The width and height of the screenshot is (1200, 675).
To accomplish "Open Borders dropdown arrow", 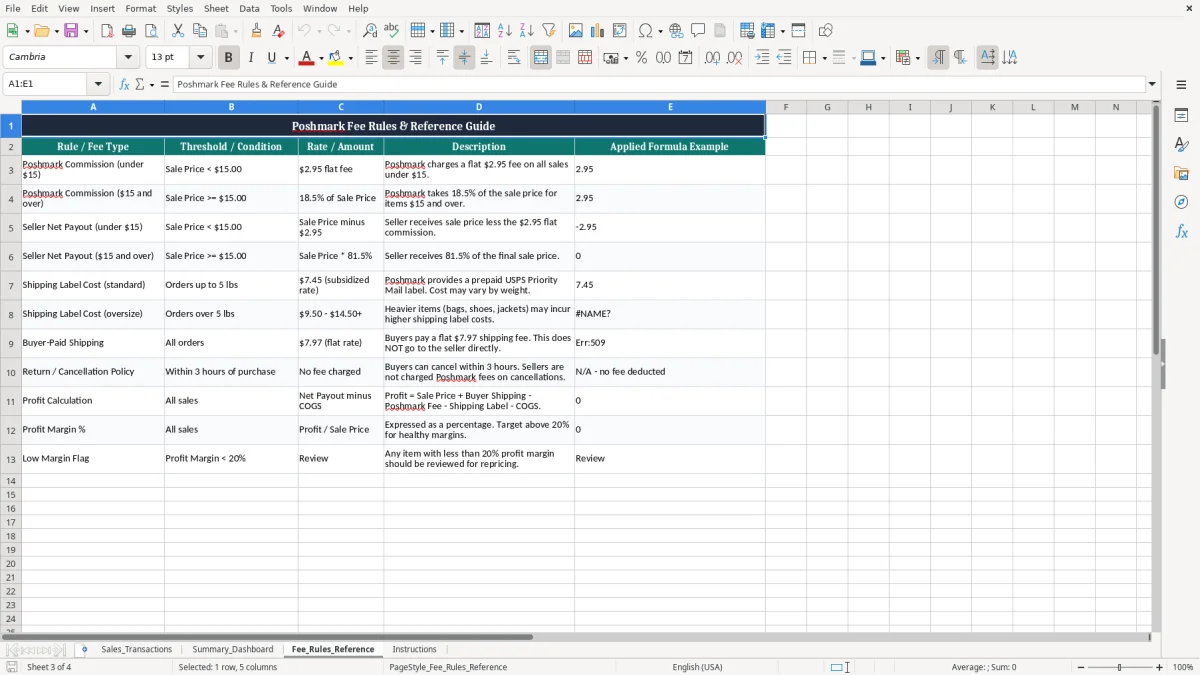I will click(823, 58).
